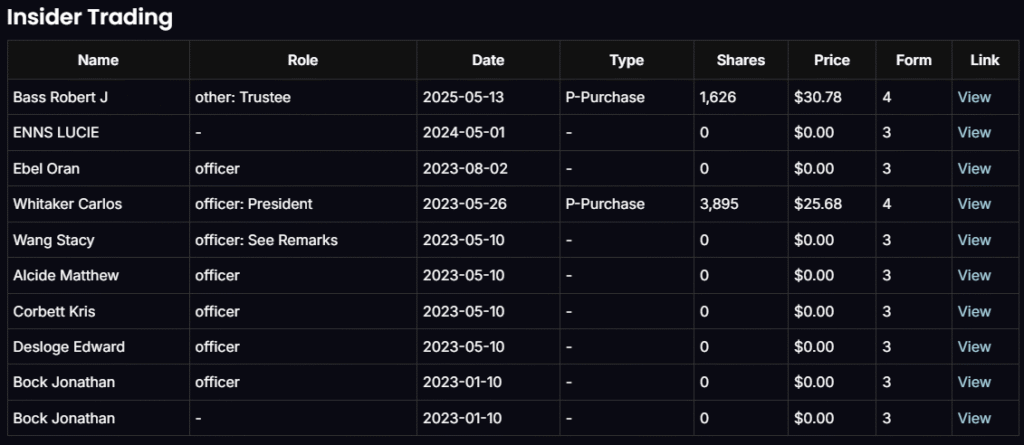Open the View link for Bass Robert J
This screenshot has width=1024, height=445.
[974, 97]
